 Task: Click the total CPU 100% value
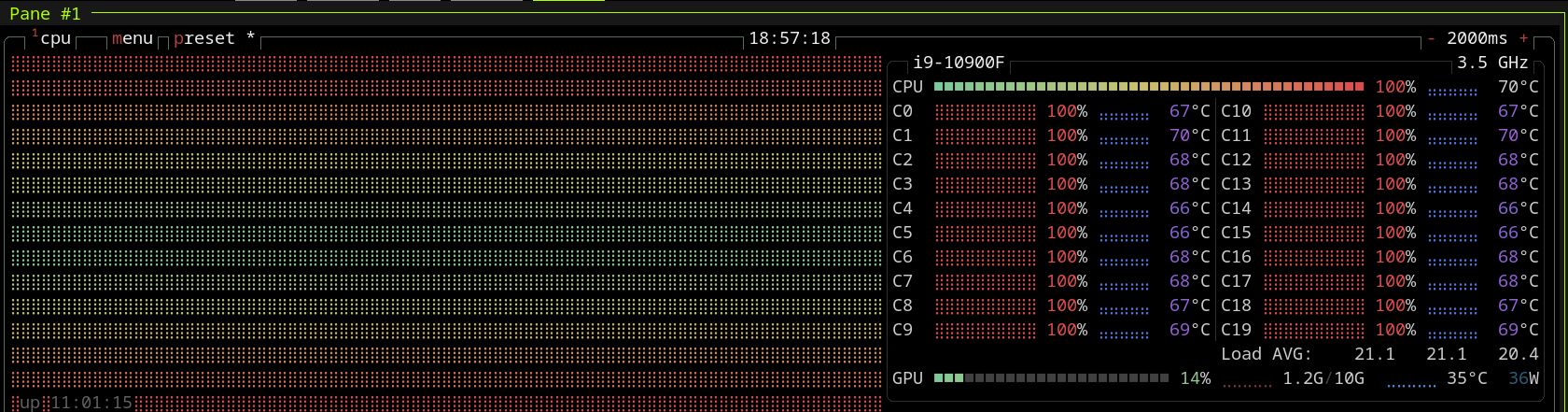coord(1395,87)
